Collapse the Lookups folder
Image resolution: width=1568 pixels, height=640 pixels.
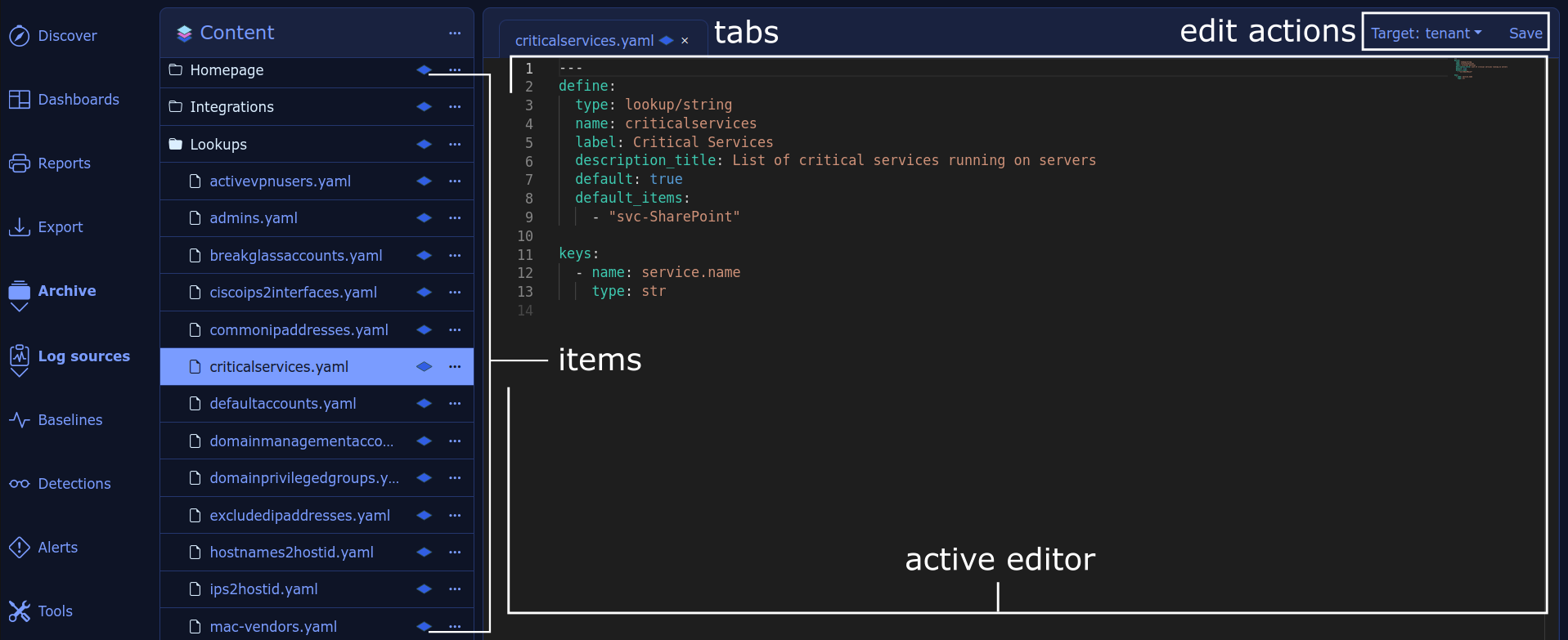coord(176,145)
